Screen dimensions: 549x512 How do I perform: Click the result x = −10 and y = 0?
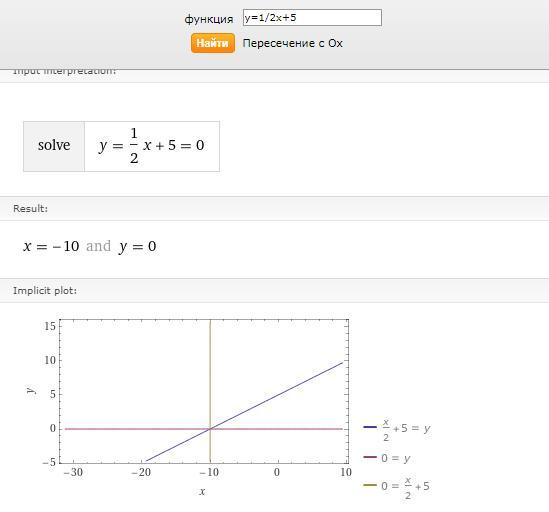click(x=90, y=246)
